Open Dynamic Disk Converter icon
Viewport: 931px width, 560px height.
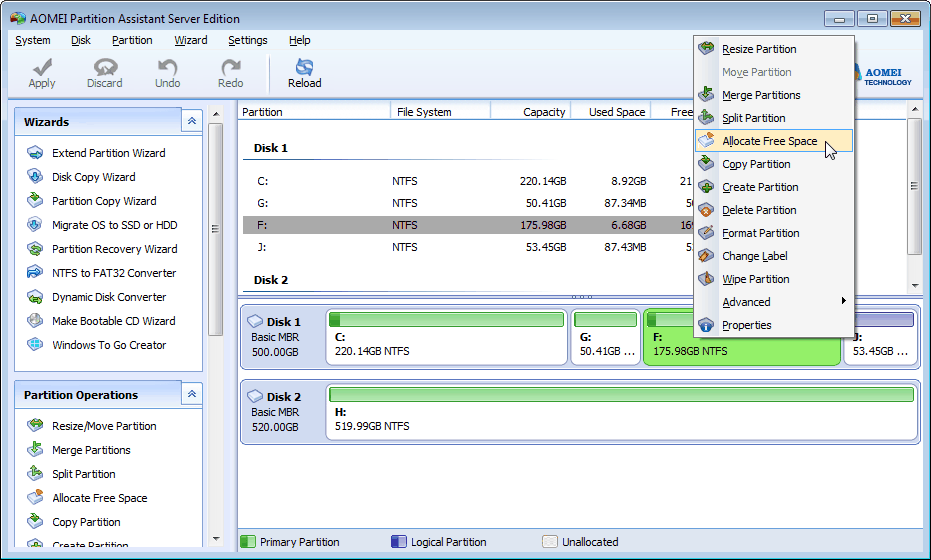tap(35, 296)
